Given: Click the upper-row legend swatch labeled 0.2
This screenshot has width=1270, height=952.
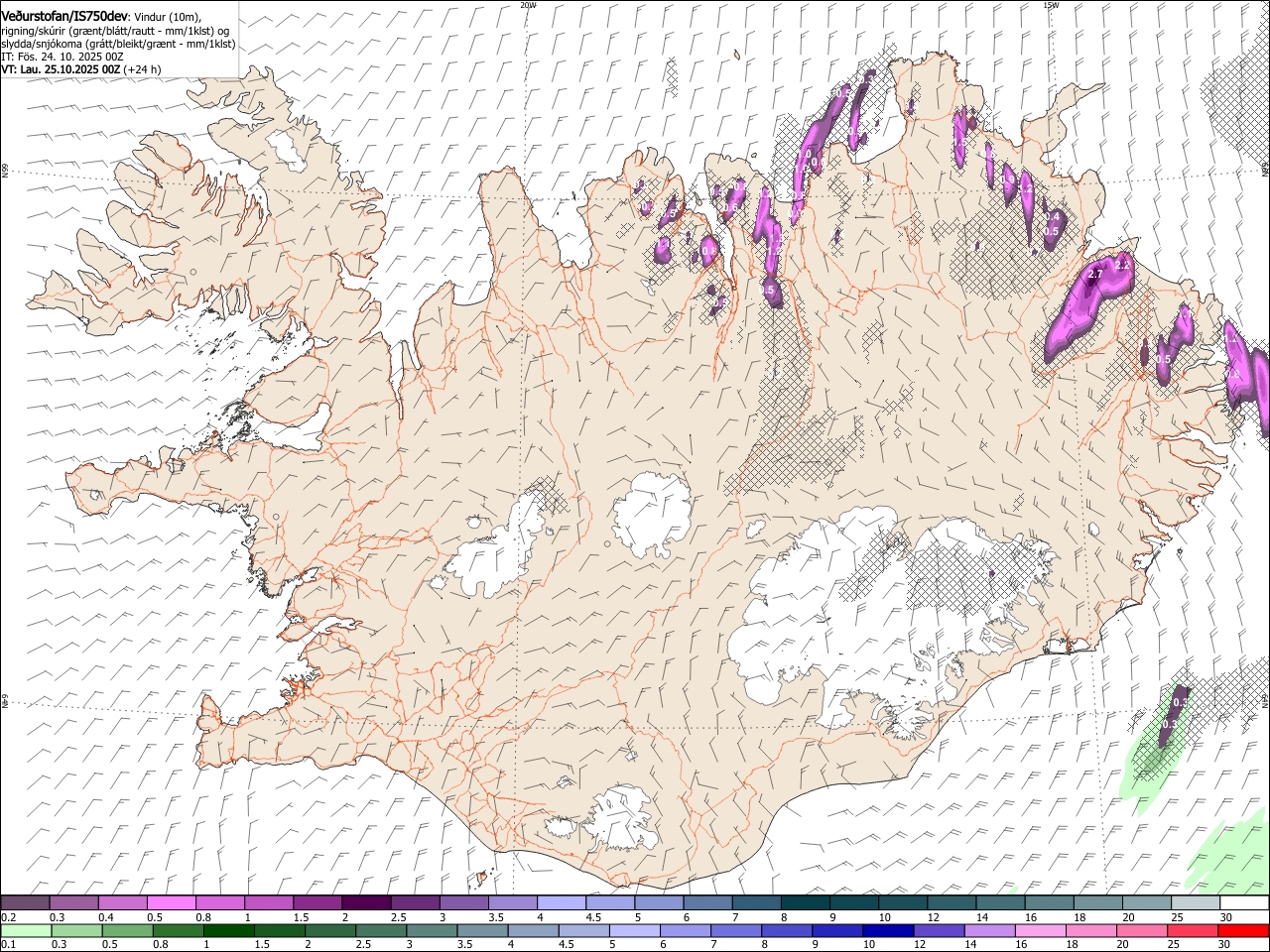Looking at the screenshot, I should (25, 903).
